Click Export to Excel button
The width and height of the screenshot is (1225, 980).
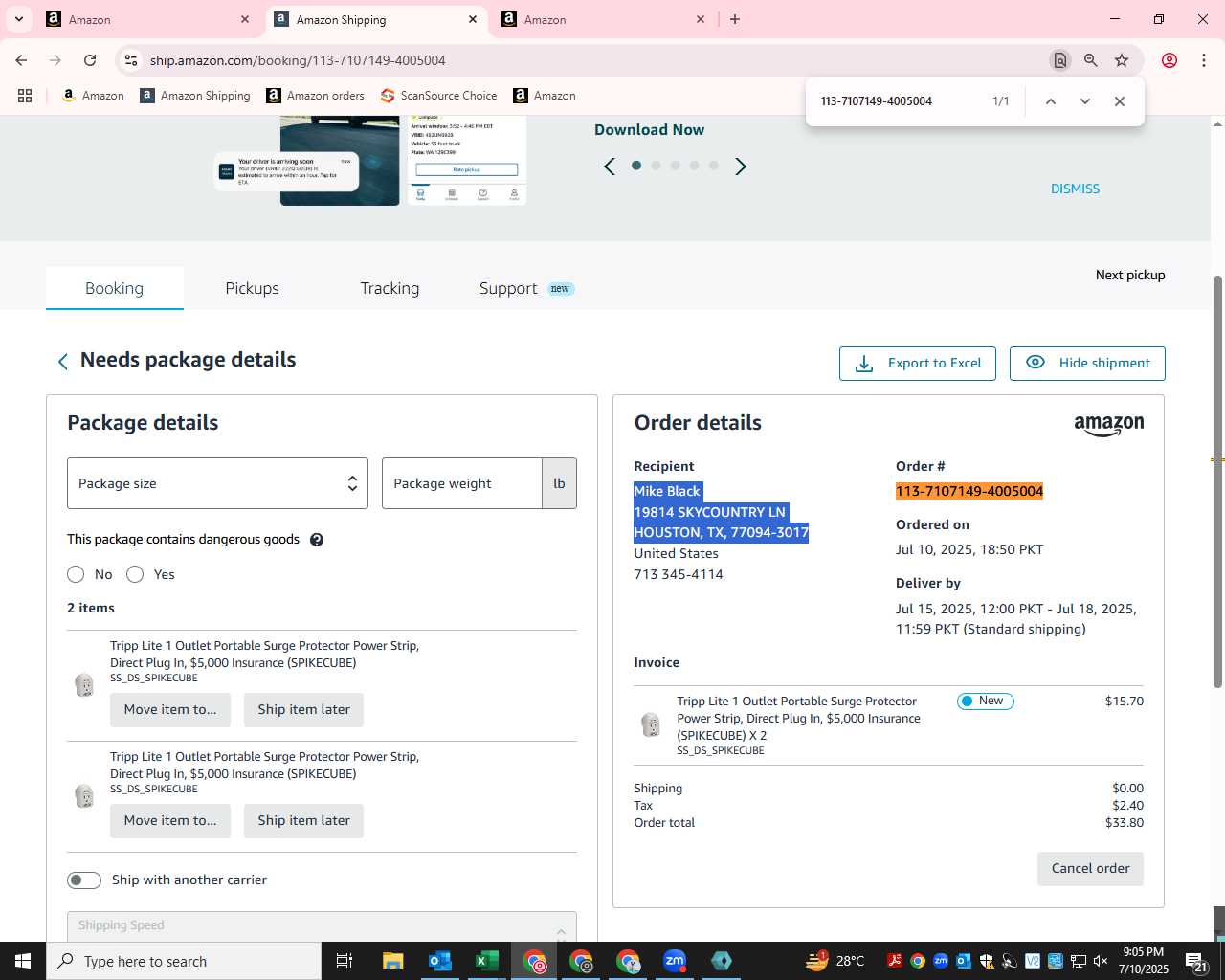click(x=918, y=364)
